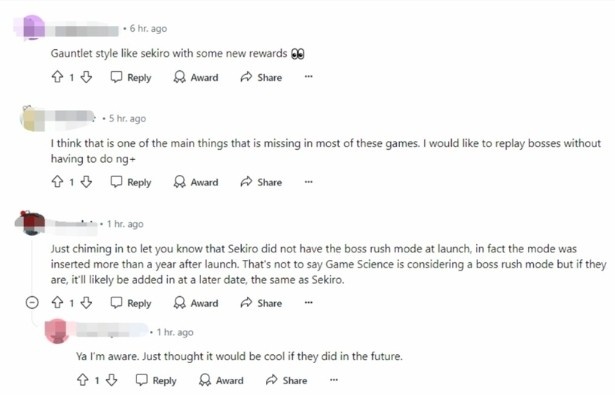Share the "Ya I'm aware" reply

[286, 380]
